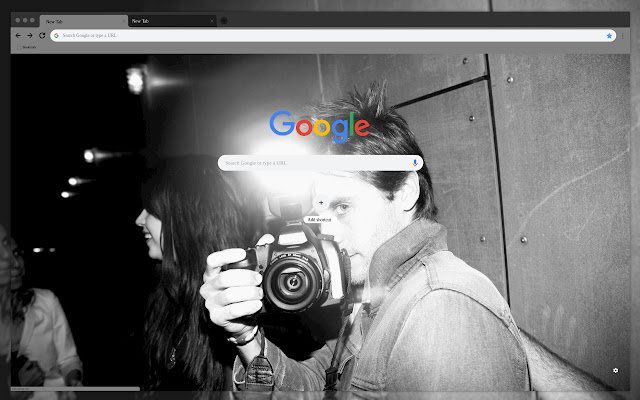Reload the current page
640x400 pixels.
click(x=42, y=36)
